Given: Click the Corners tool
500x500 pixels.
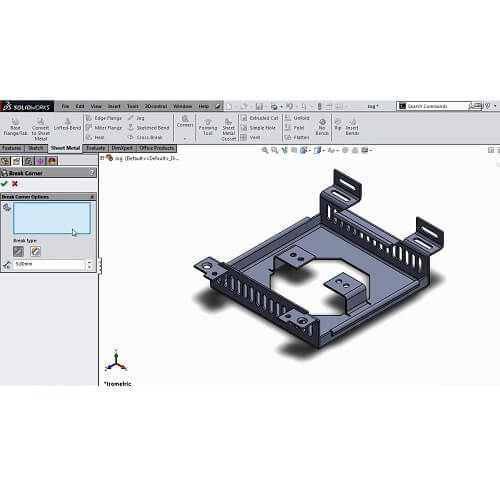Looking at the screenshot, I should tap(185, 121).
